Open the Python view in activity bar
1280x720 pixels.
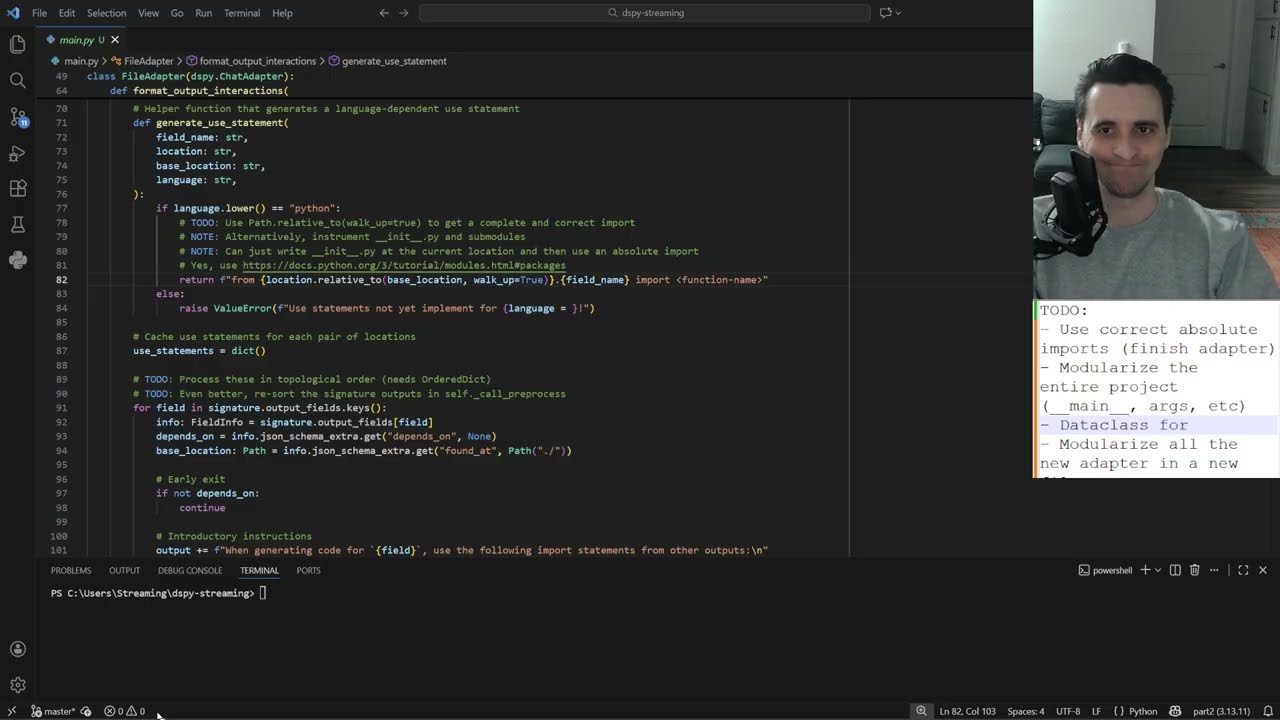[17, 260]
